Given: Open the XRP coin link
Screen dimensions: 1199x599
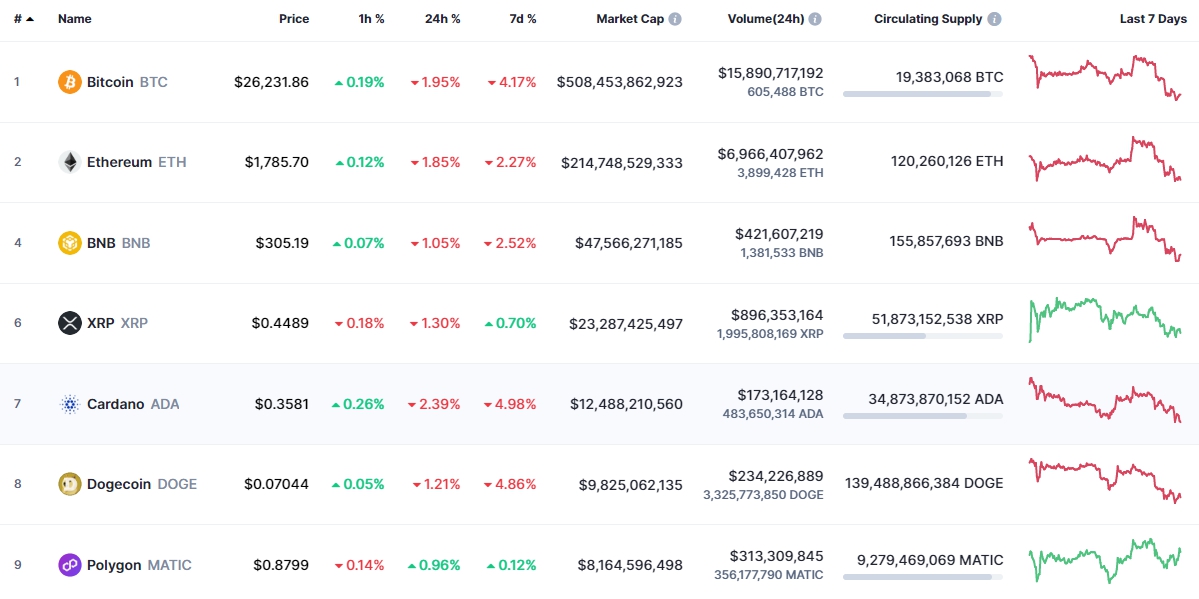Looking at the screenshot, I should [x=103, y=324].
